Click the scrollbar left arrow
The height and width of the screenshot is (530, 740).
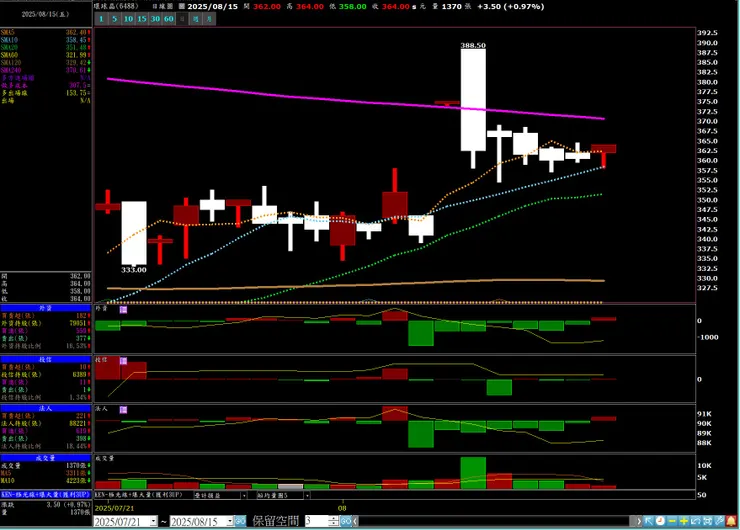(355, 521)
